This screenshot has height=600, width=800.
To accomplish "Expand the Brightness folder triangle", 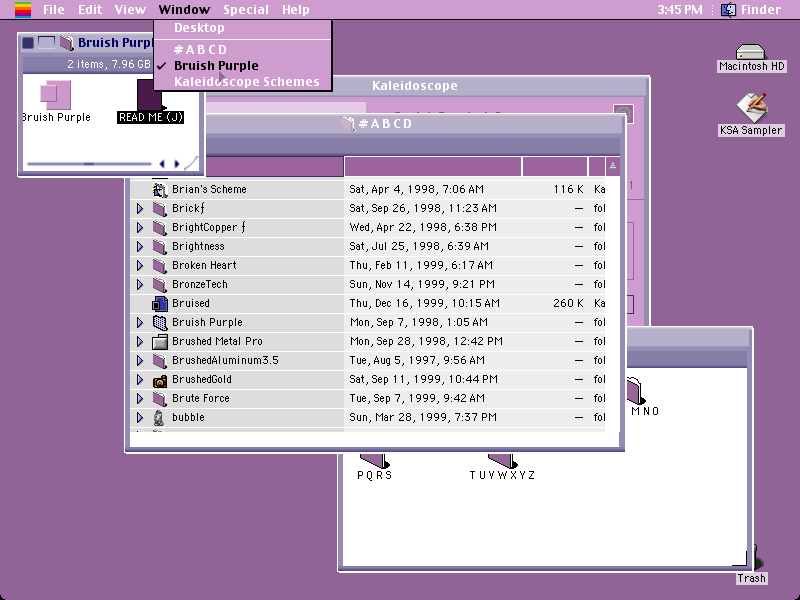I will pyautogui.click(x=140, y=246).
